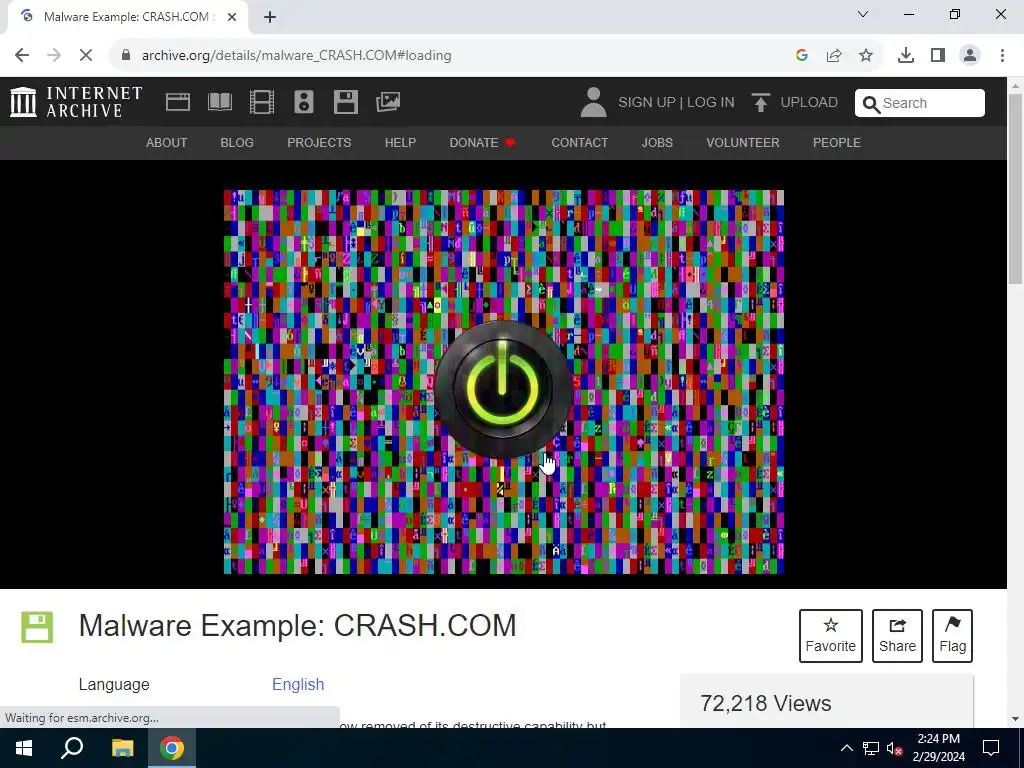Open the BLOG menu item
The width and height of the screenshot is (1024, 768).
coord(237,142)
